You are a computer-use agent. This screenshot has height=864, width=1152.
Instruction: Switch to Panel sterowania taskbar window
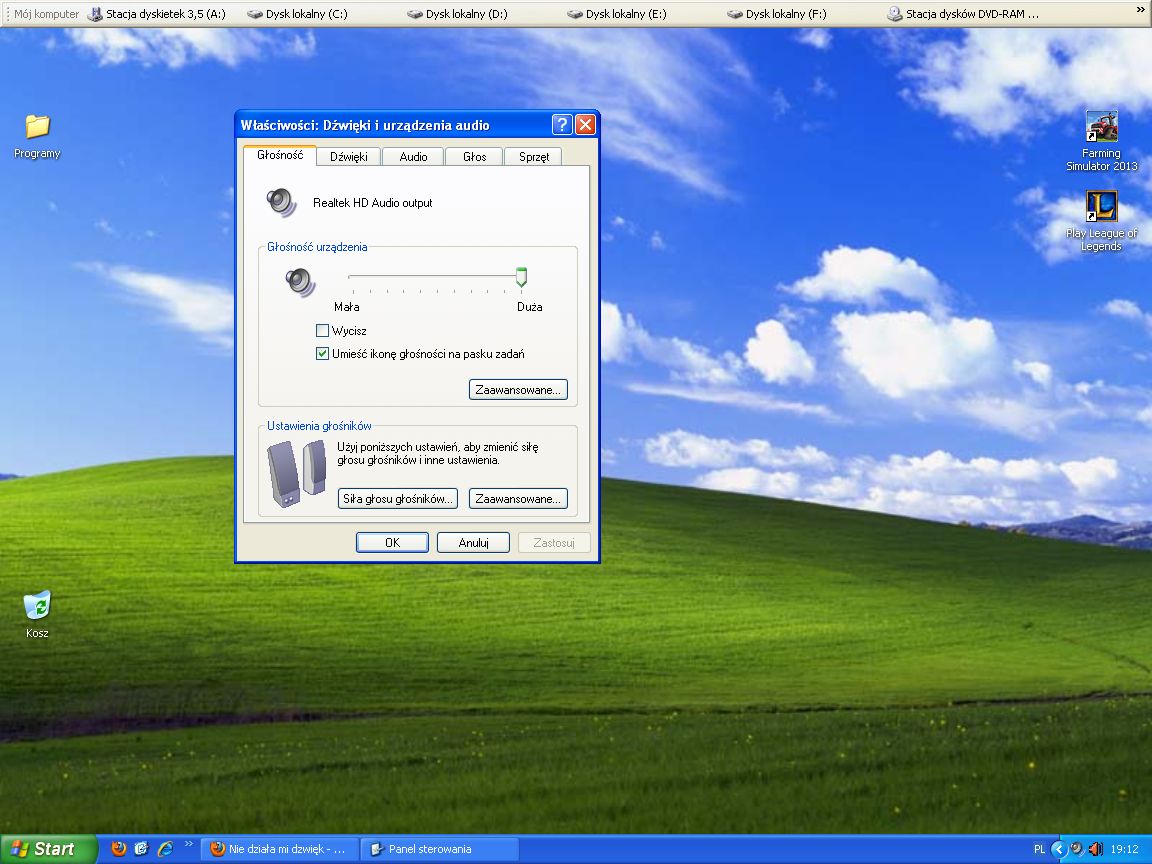coord(439,849)
